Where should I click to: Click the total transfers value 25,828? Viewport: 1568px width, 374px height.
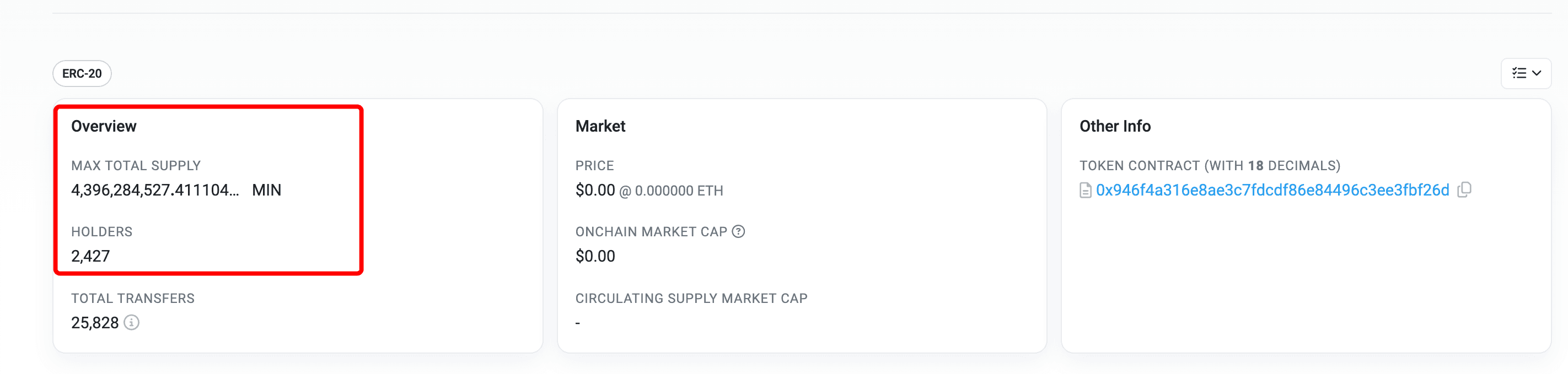click(x=95, y=323)
